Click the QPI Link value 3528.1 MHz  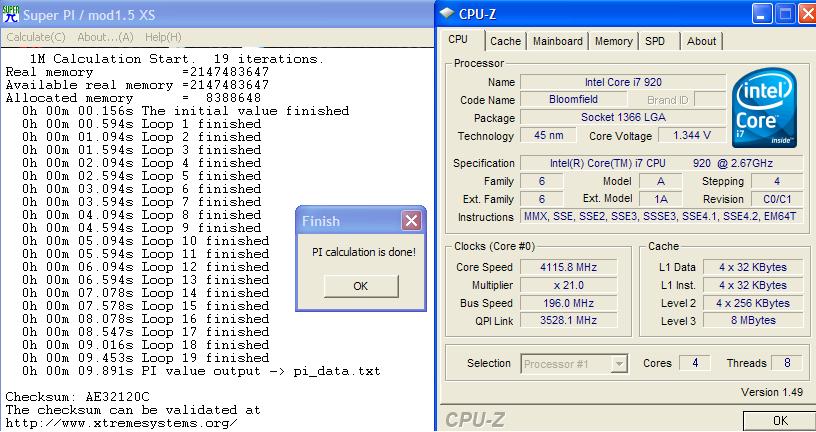coord(568,321)
